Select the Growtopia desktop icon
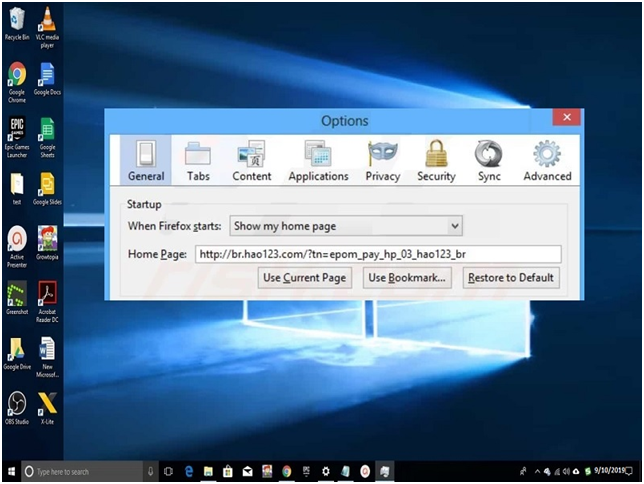Screen dimensions: 644x484 pyautogui.click(x=47, y=243)
